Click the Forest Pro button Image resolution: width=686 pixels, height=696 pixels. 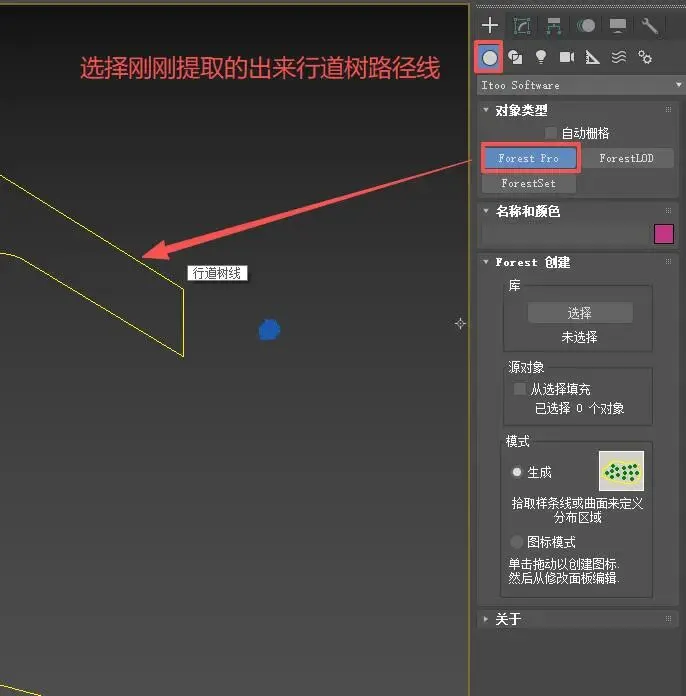point(530,158)
